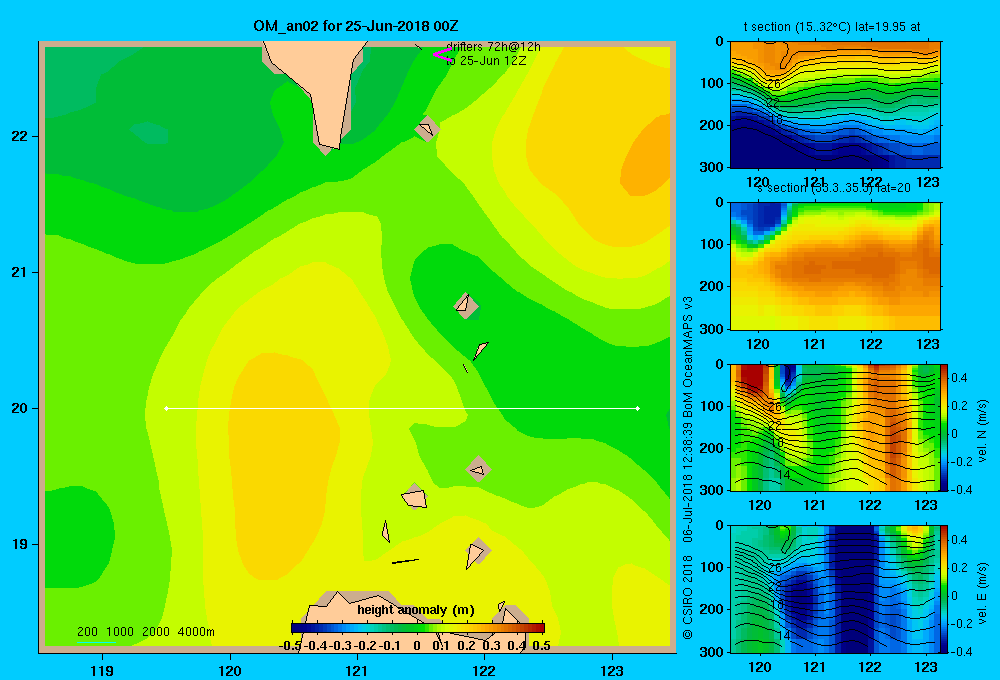Open the temperature section panel
The width and height of the screenshot is (1000, 680).
pyautogui.click(x=835, y=105)
